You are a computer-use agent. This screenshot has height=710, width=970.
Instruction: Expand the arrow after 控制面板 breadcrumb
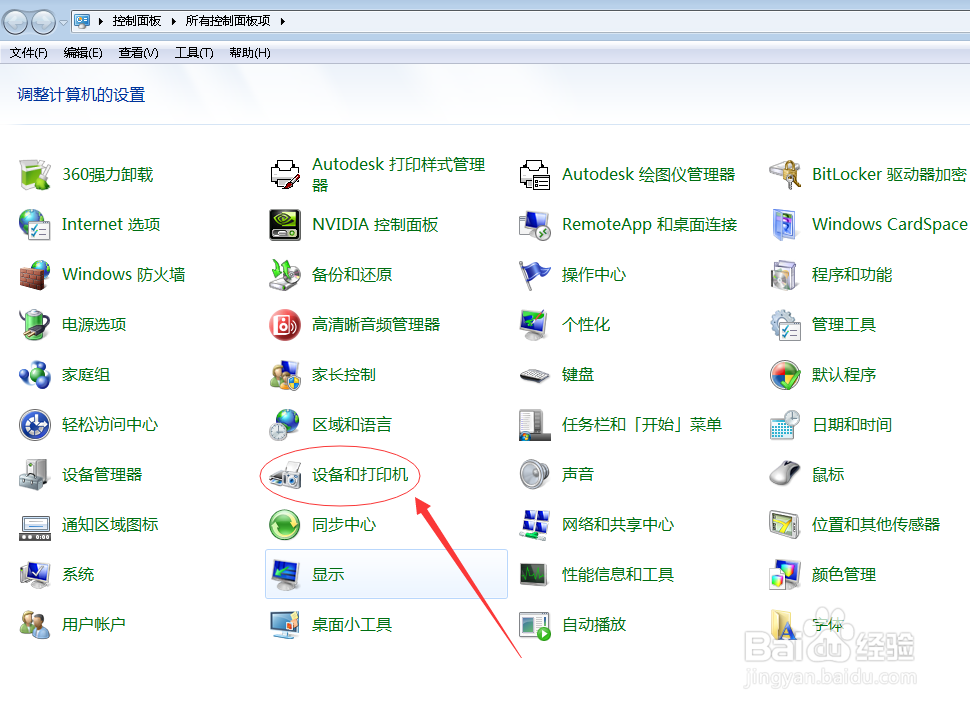(x=173, y=22)
